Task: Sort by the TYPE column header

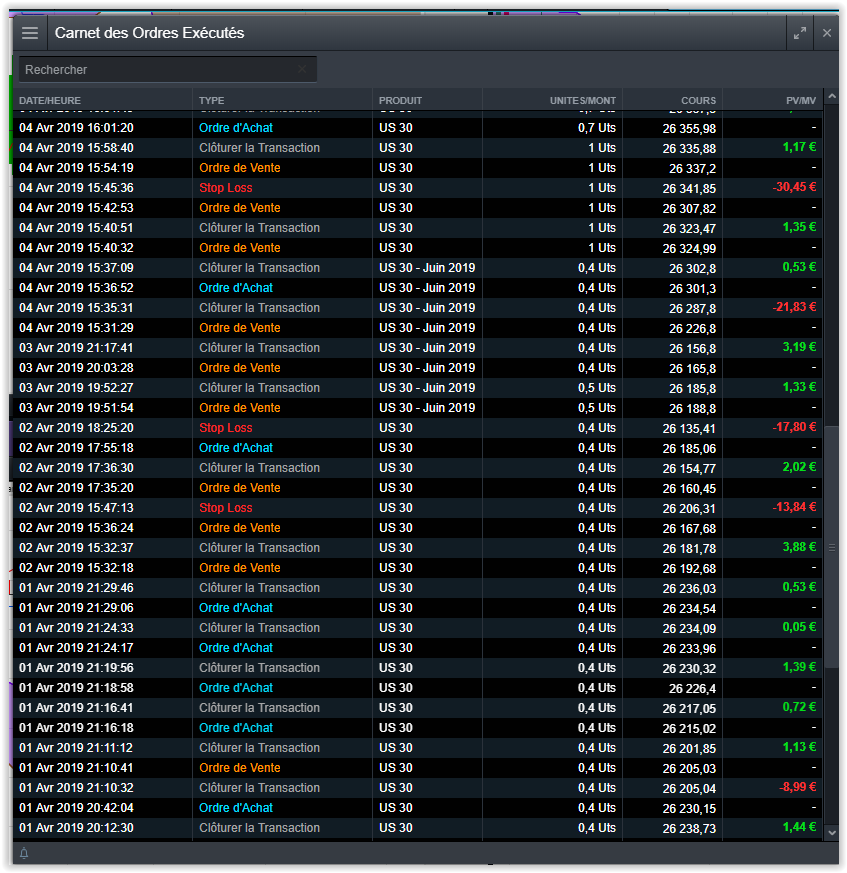Action: 212,101
